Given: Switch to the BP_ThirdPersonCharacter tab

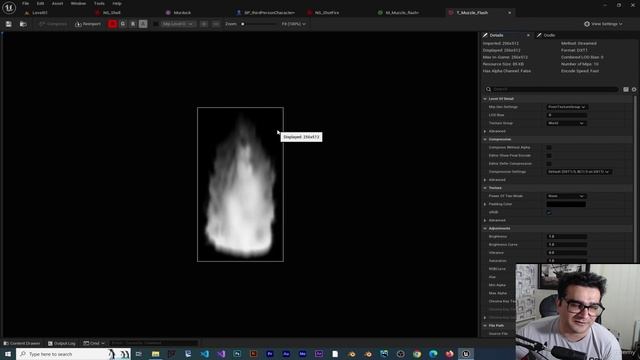Looking at the screenshot, I should point(265,13).
